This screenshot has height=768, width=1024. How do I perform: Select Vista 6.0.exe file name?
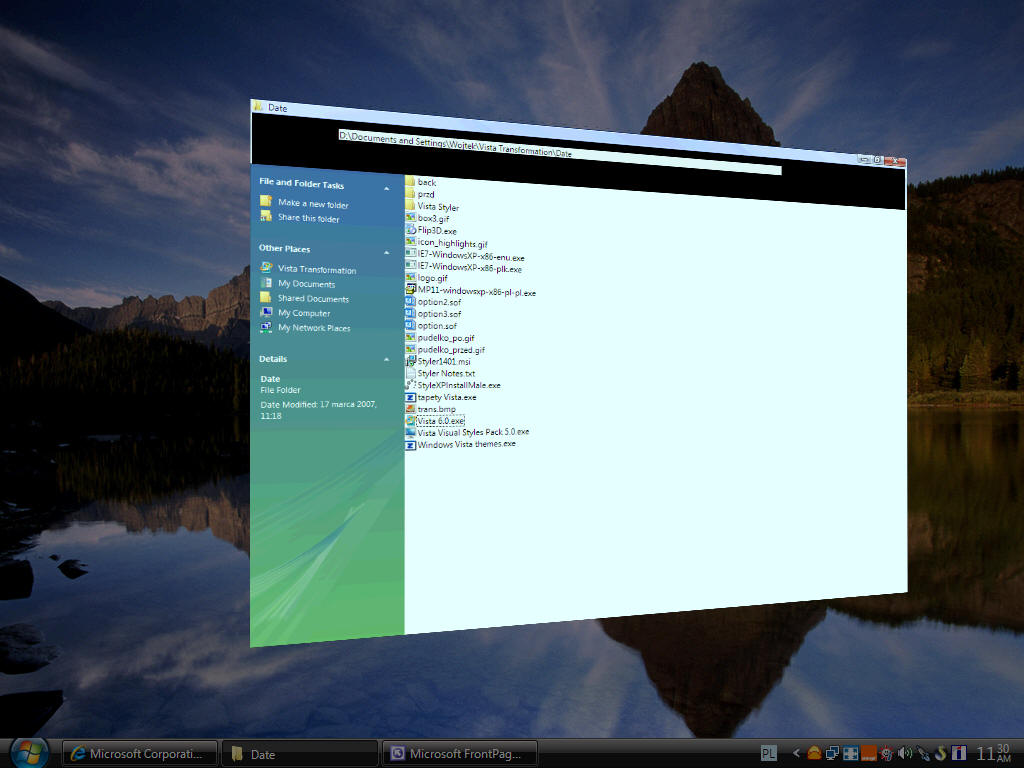[x=440, y=421]
